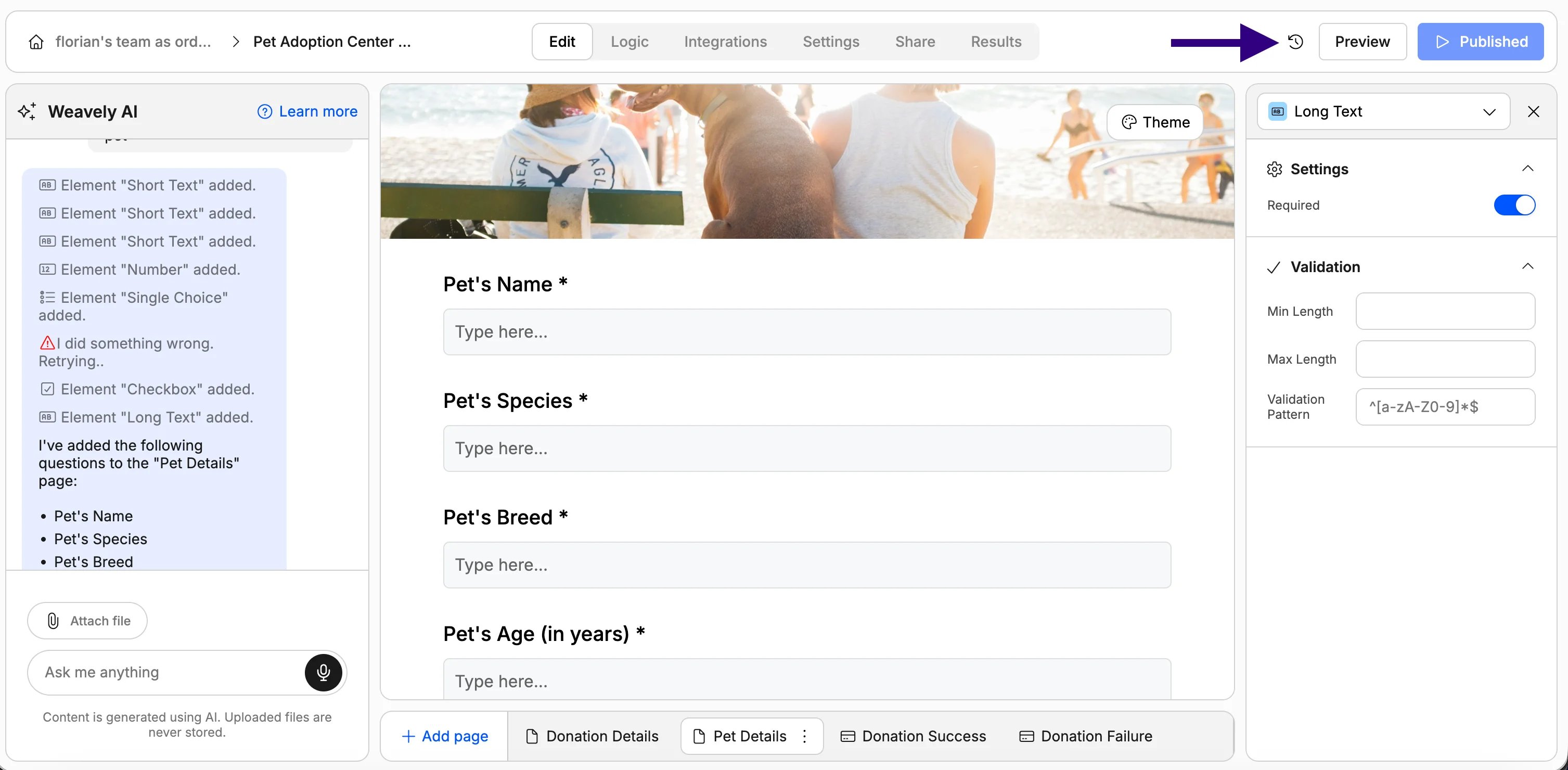Start voice input with microphone button

pyautogui.click(x=323, y=672)
